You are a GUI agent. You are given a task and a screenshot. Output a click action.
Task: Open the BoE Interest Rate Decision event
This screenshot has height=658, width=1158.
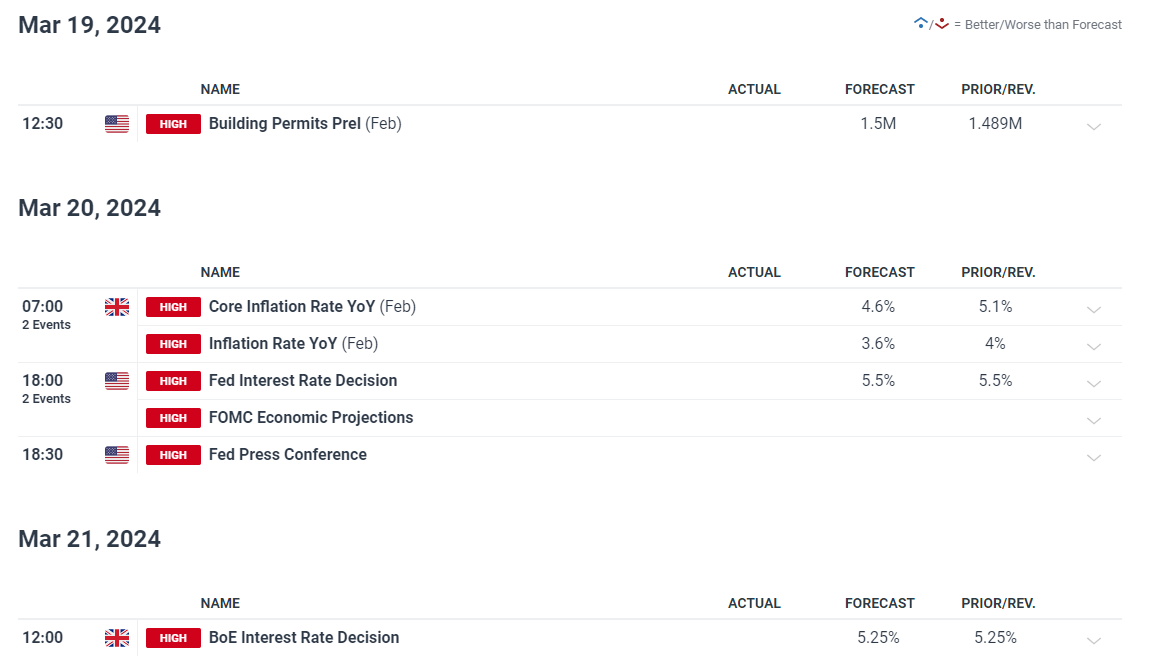[304, 638]
